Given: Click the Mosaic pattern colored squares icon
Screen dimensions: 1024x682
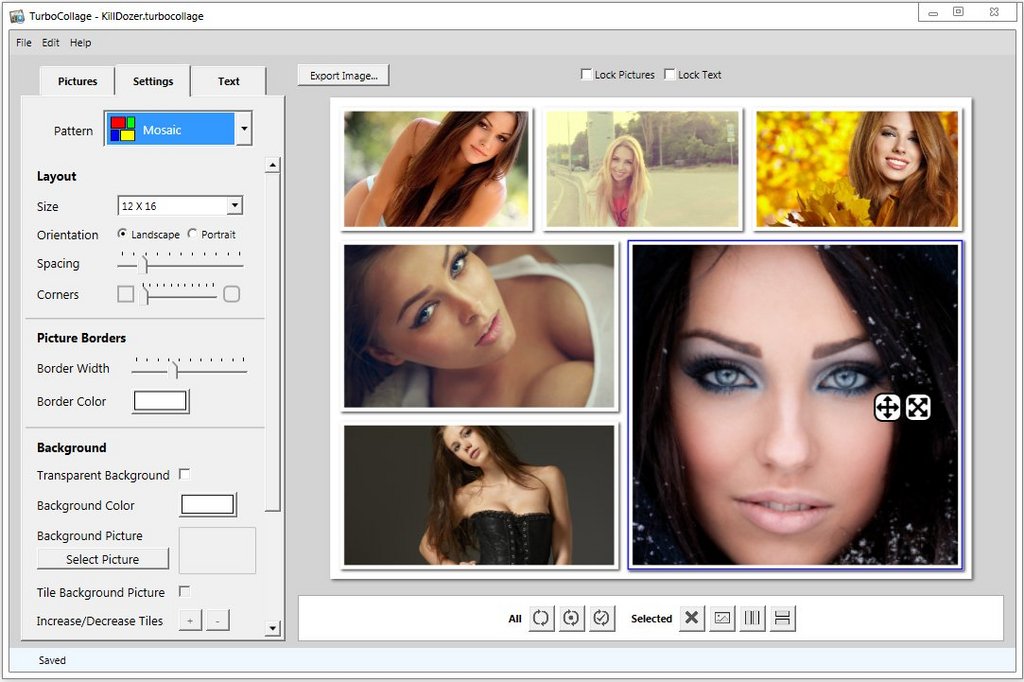Looking at the screenshot, I should (x=122, y=129).
